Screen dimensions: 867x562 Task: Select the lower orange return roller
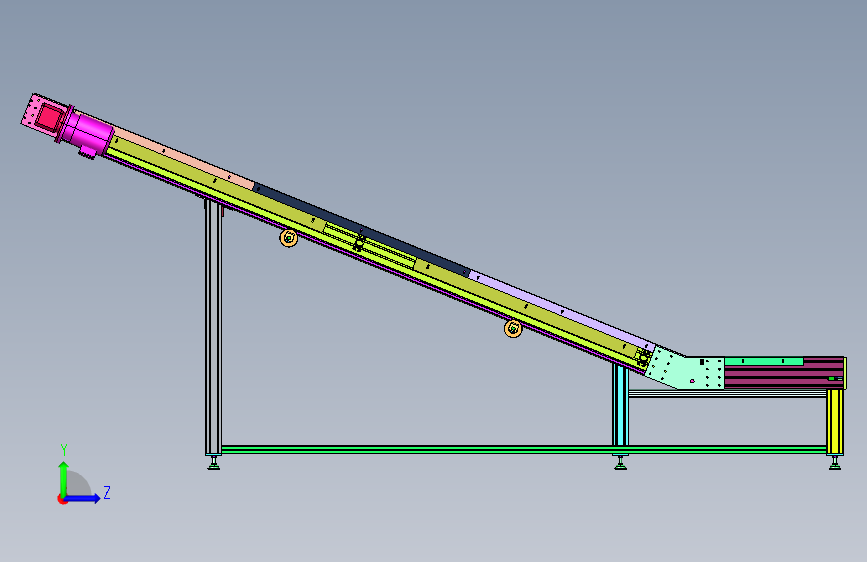coord(513,329)
